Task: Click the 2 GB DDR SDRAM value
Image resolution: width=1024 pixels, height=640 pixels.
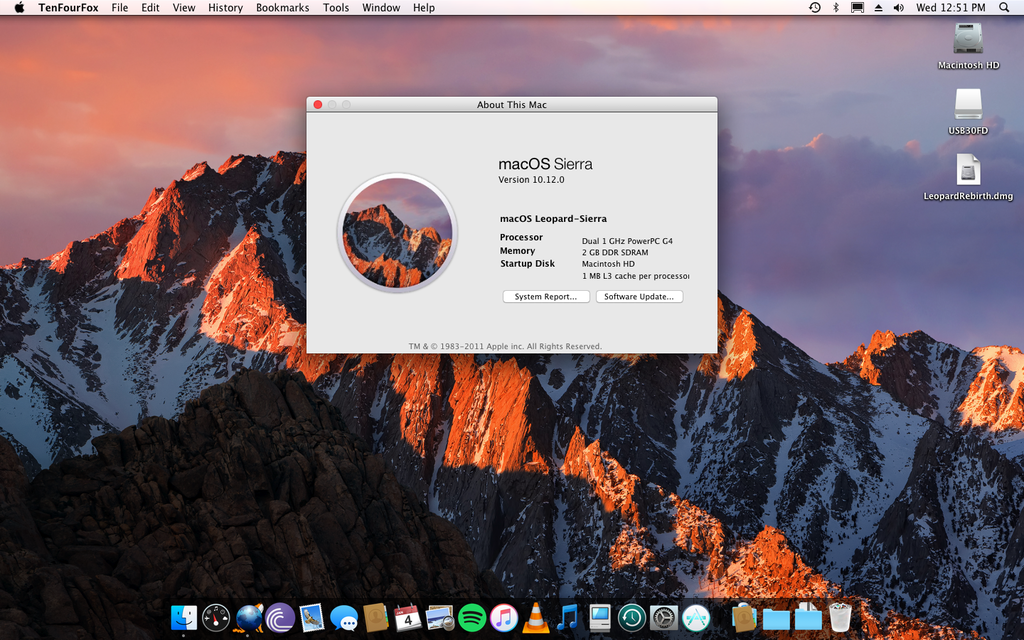Action: click(615, 253)
